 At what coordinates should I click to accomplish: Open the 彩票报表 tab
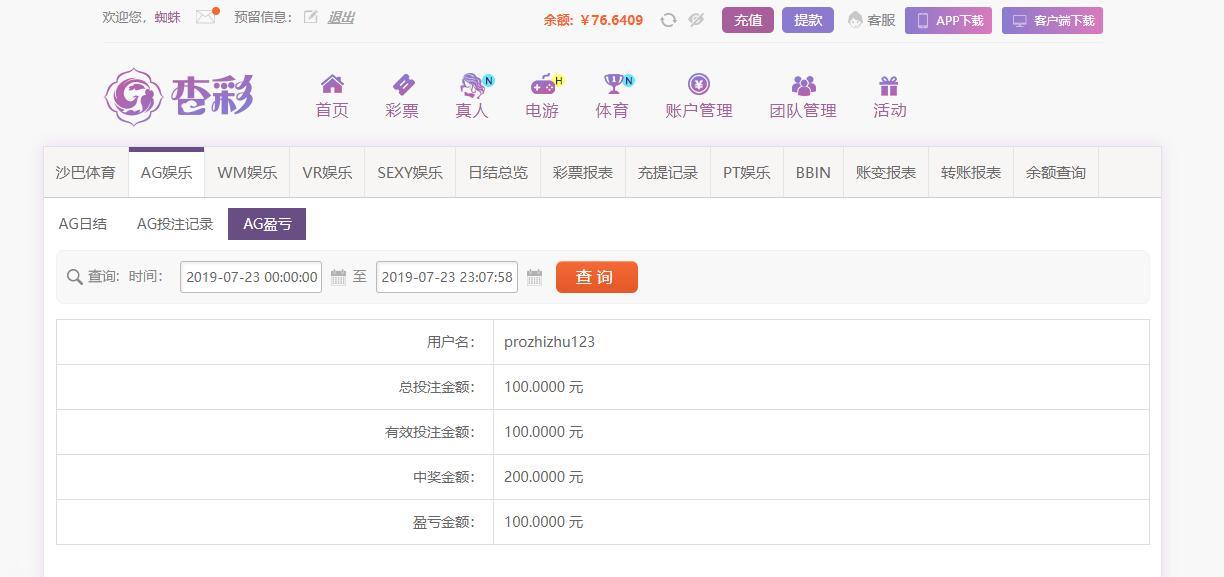[x=583, y=172]
